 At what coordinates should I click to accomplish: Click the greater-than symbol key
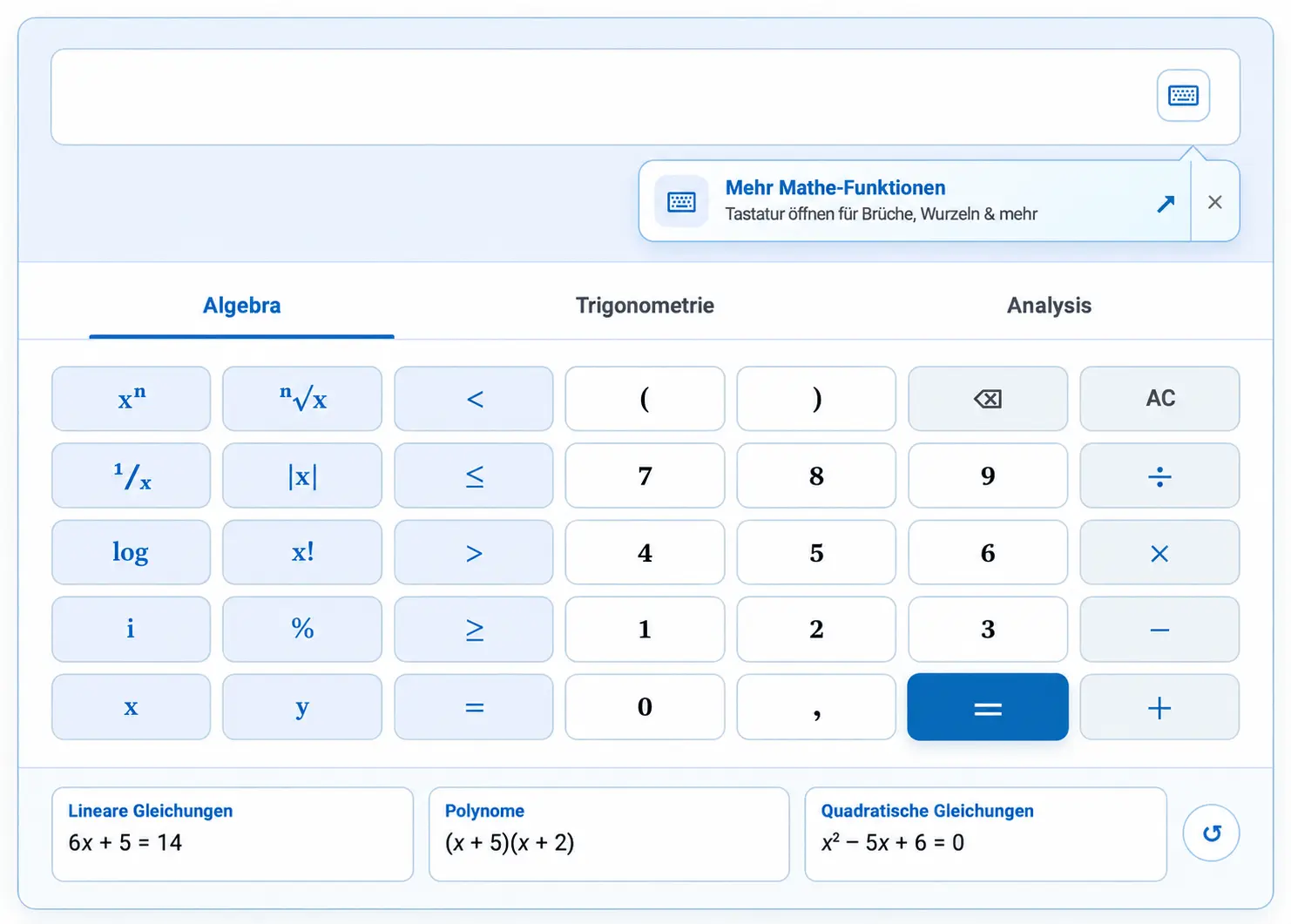point(474,552)
